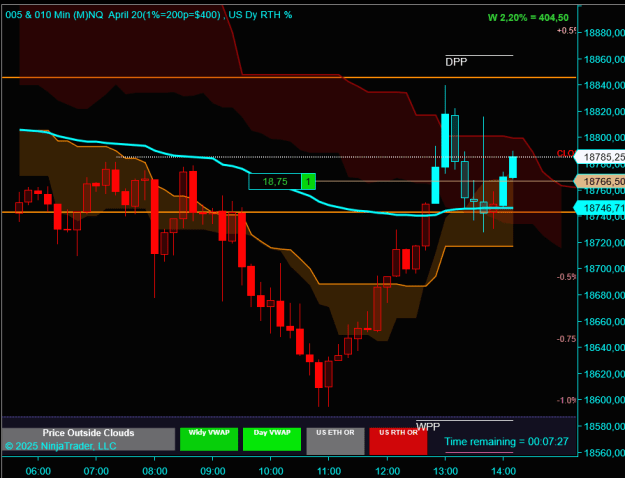Click the 18800,00 price axis label
625x478 pixels.
(x=604, y=138)
